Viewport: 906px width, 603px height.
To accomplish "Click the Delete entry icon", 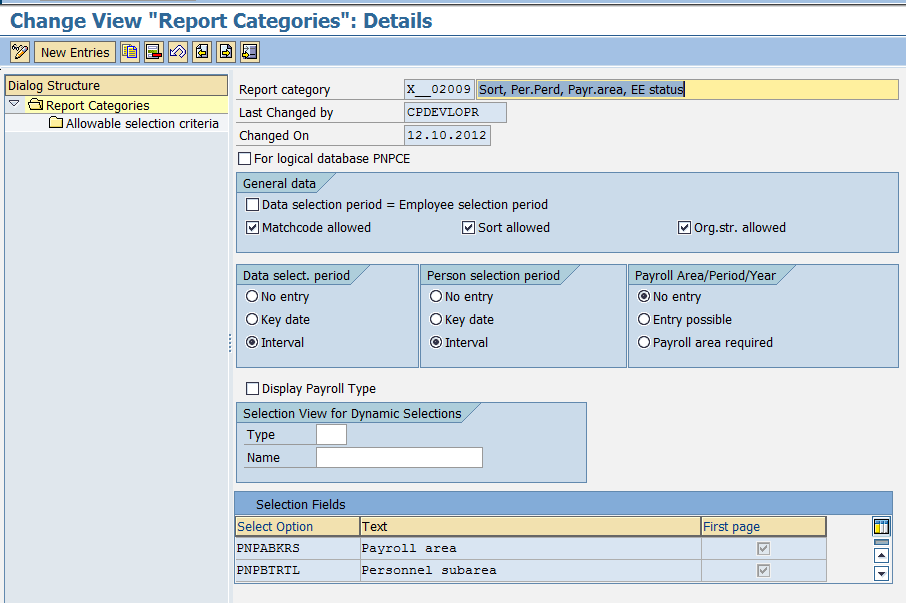I will click(154, 52).
